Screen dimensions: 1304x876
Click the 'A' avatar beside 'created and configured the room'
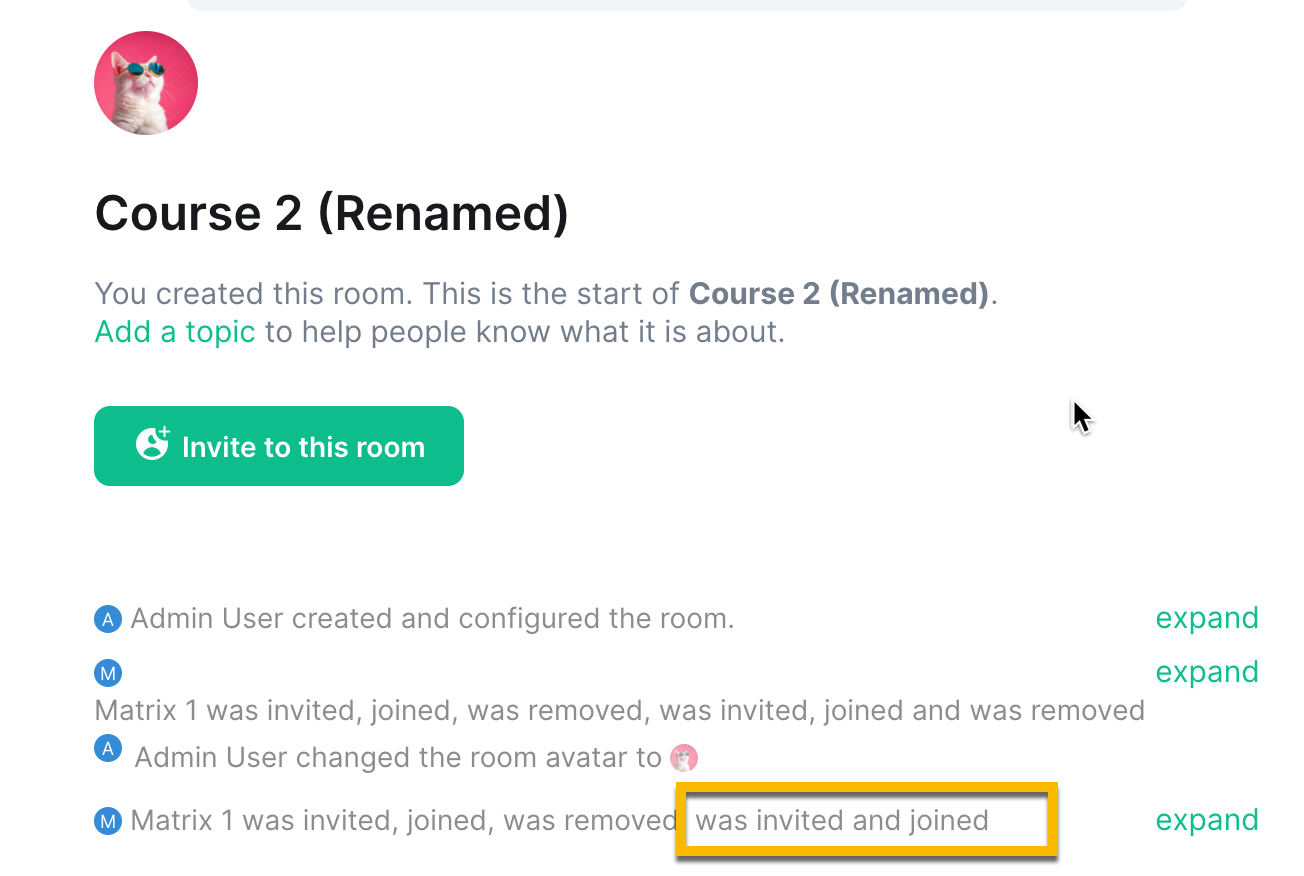107,619
